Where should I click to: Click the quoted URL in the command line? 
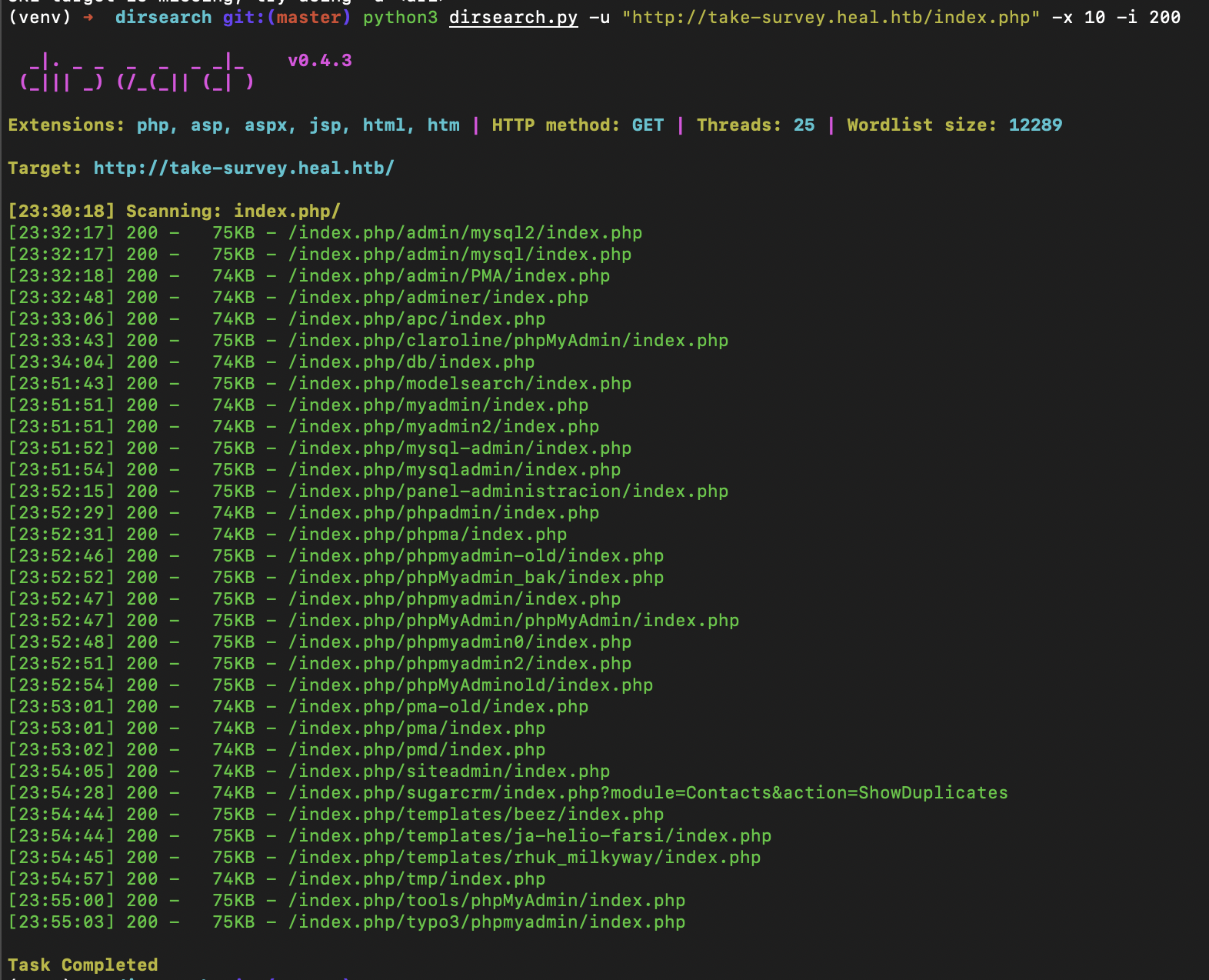point(831,17)
